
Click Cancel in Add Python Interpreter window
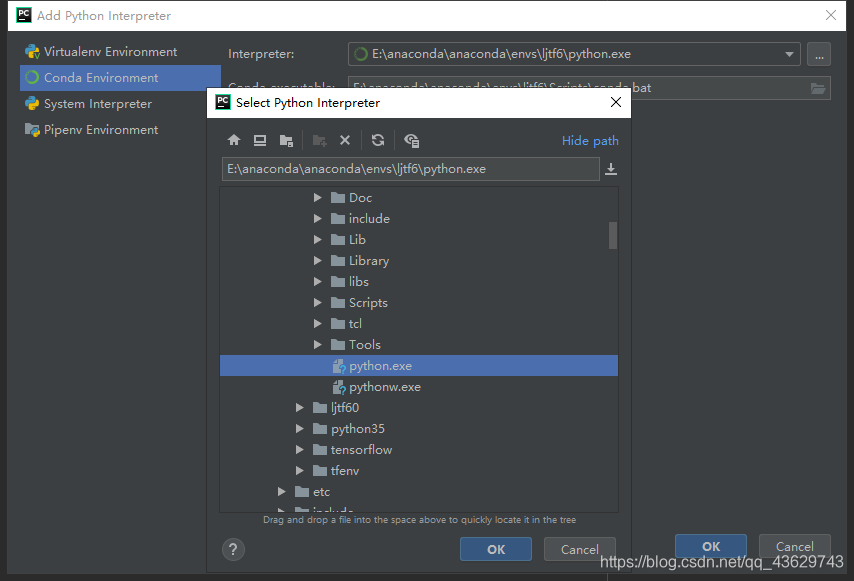[x=795, y=546]
